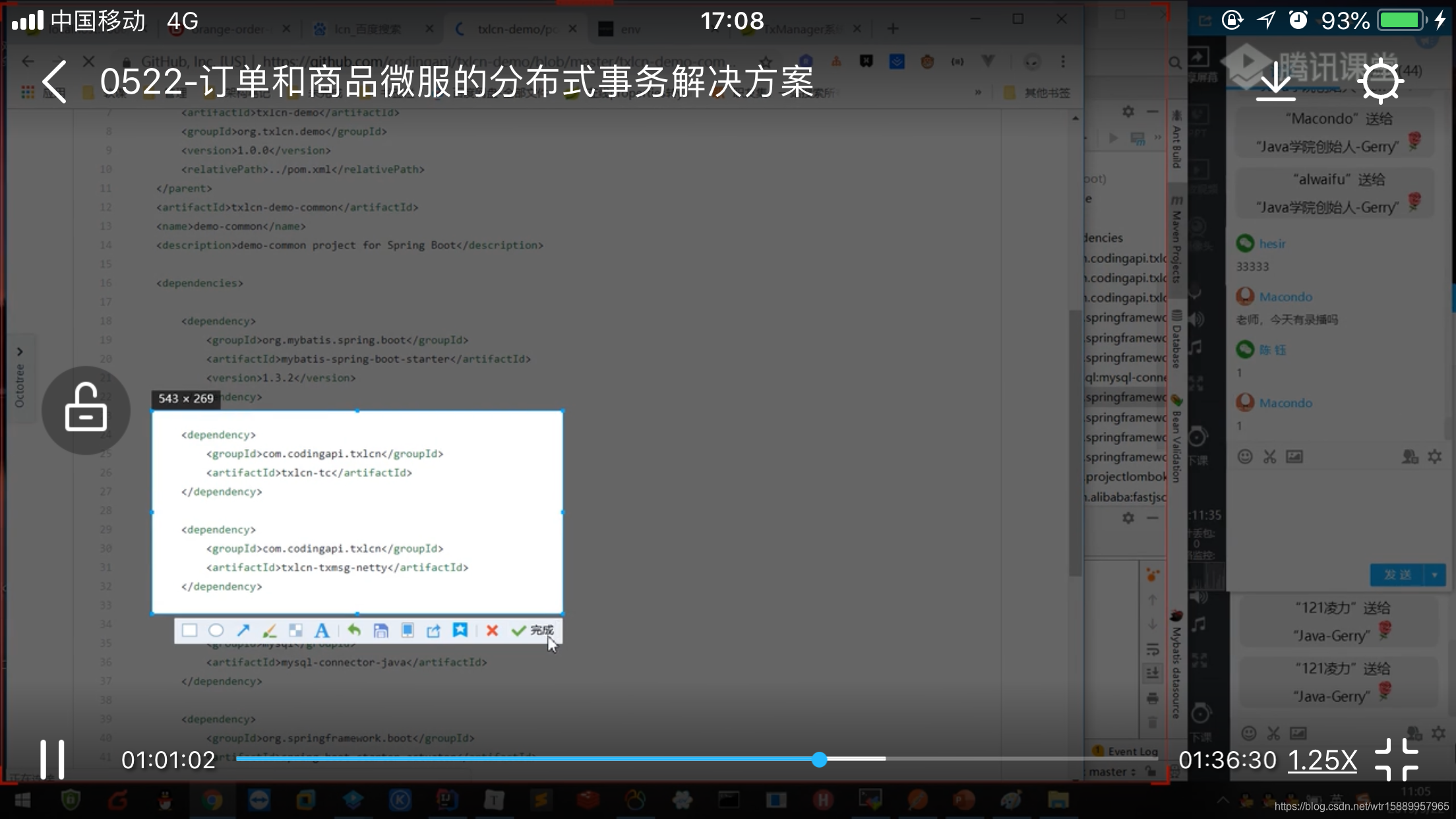Pause the video playback

tap(52, 759)
